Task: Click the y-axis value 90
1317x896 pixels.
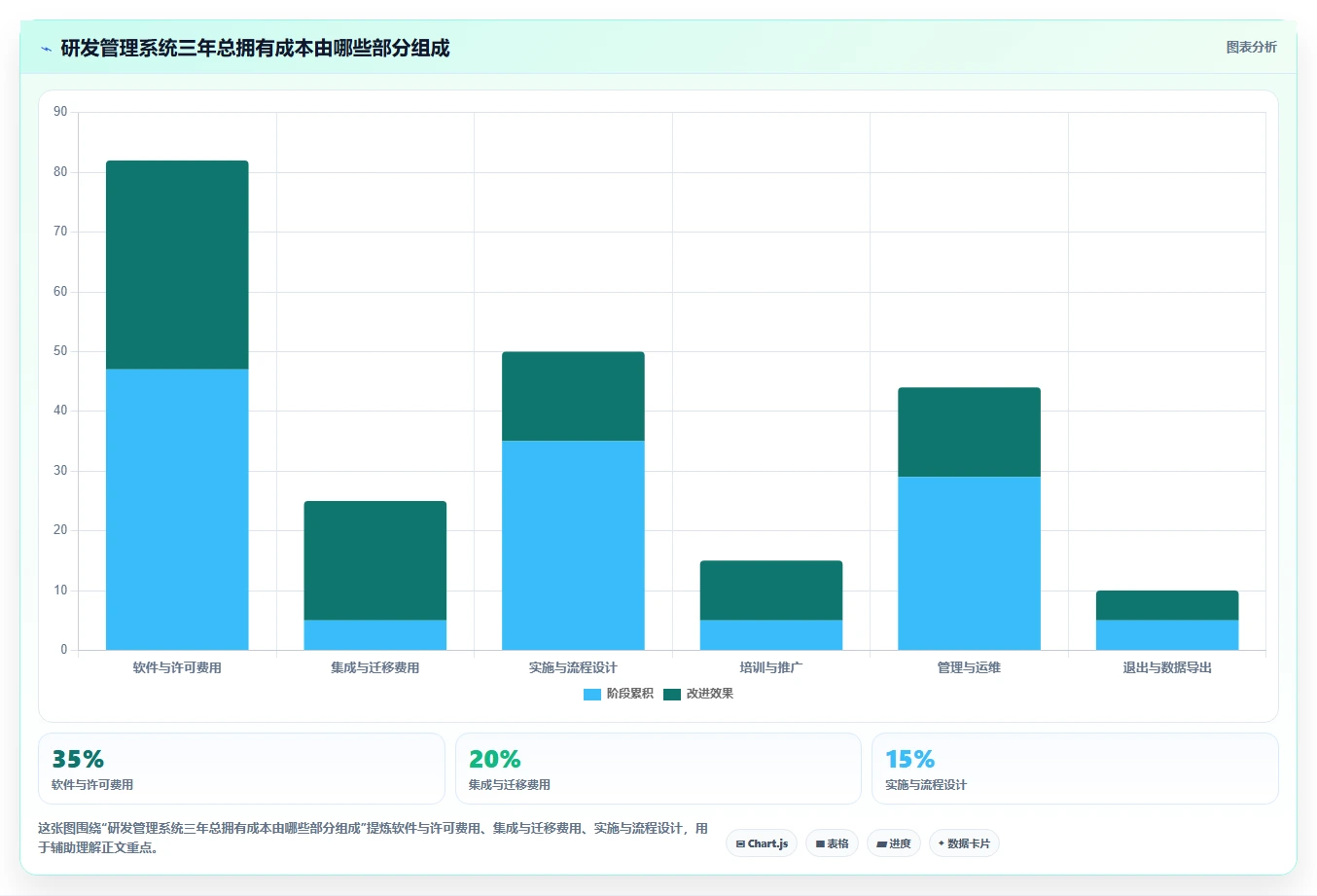Action: (60, 112)
